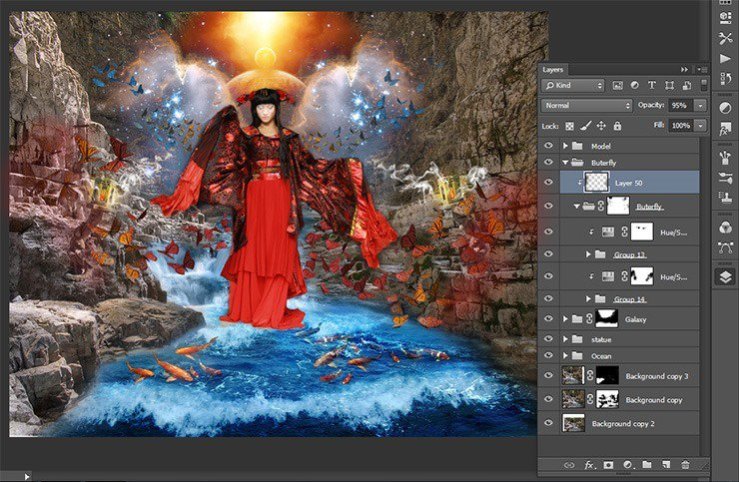Image resolution: width=739 pixels, height=482 pixels.
Task: Expand Group 14 triangle
Action: click(x=588, y=299)
